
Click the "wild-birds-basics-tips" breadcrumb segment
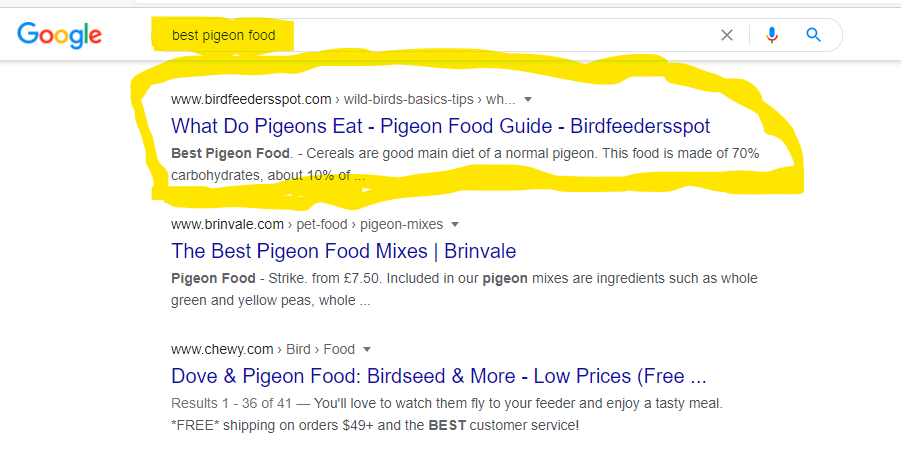[409, 99]
